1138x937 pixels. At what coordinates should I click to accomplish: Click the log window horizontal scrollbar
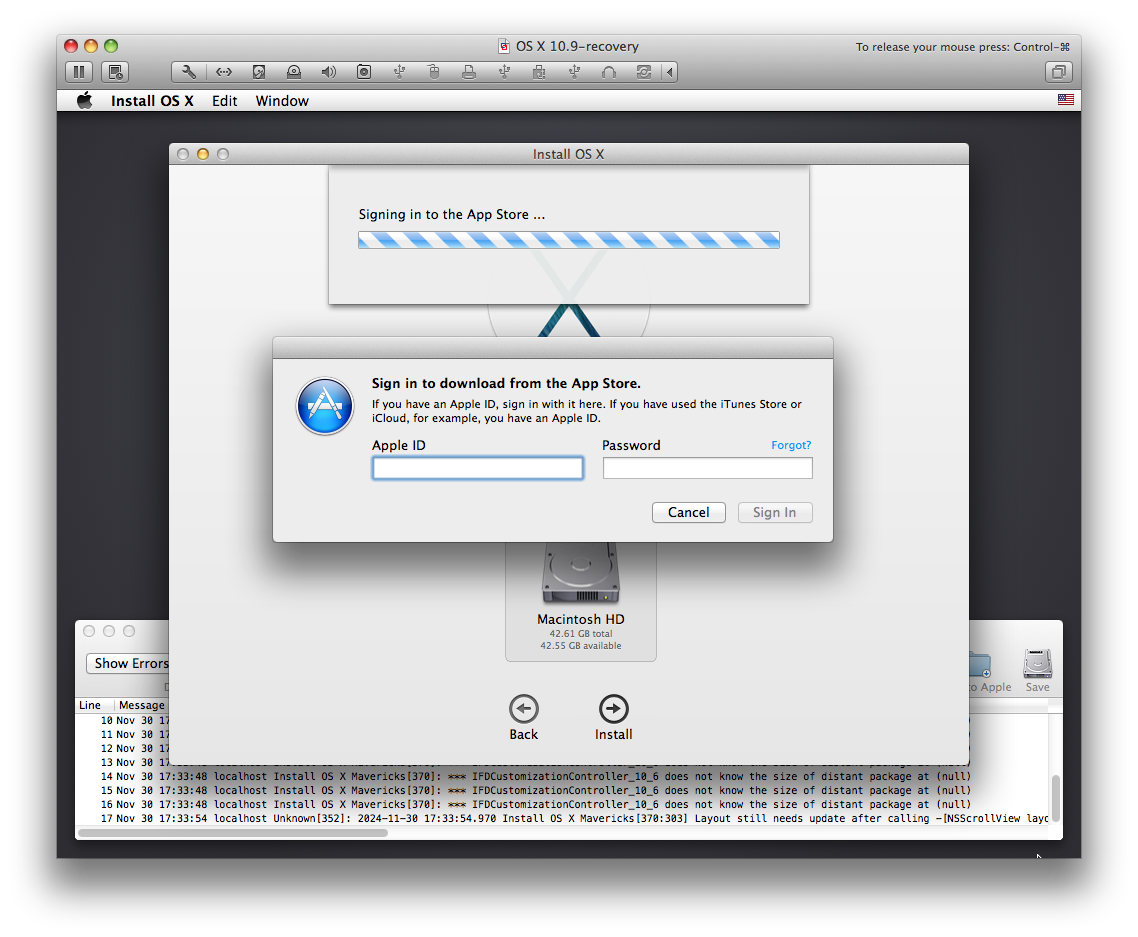pos(232,832)
